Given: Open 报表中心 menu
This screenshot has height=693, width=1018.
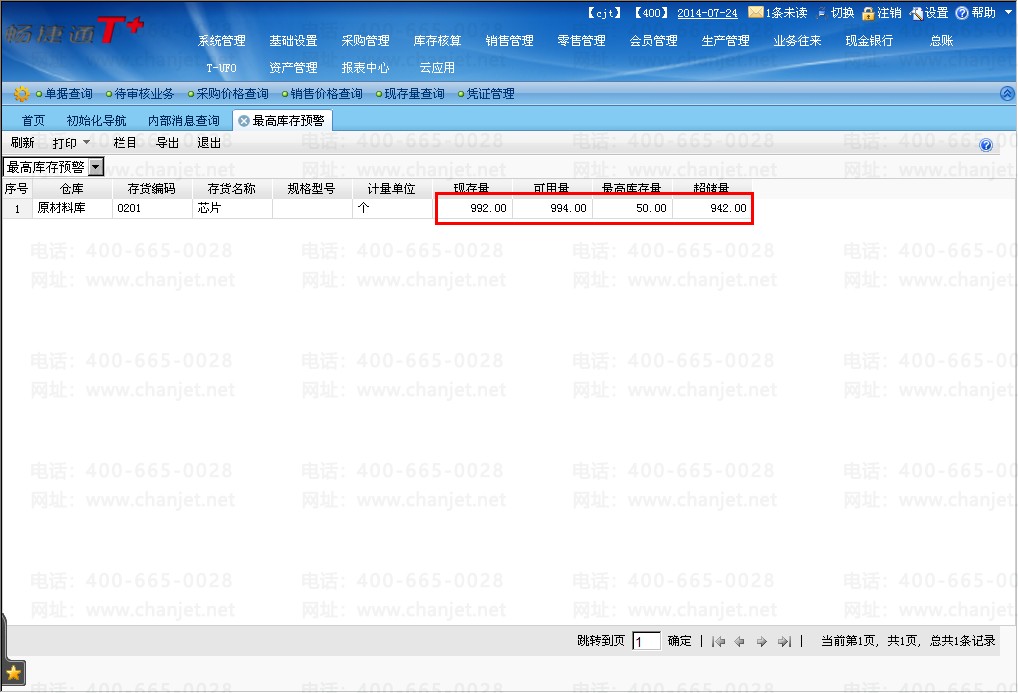Looking at the screenshot, I should pyautogui.click(x=366, y=68).
